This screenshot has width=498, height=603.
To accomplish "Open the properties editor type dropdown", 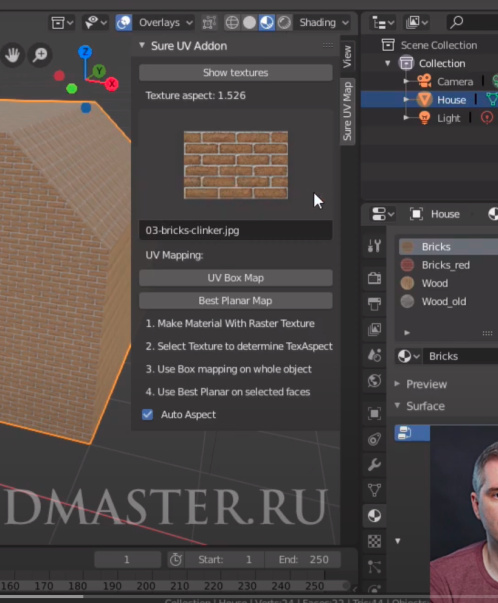I will pos(383,214).
